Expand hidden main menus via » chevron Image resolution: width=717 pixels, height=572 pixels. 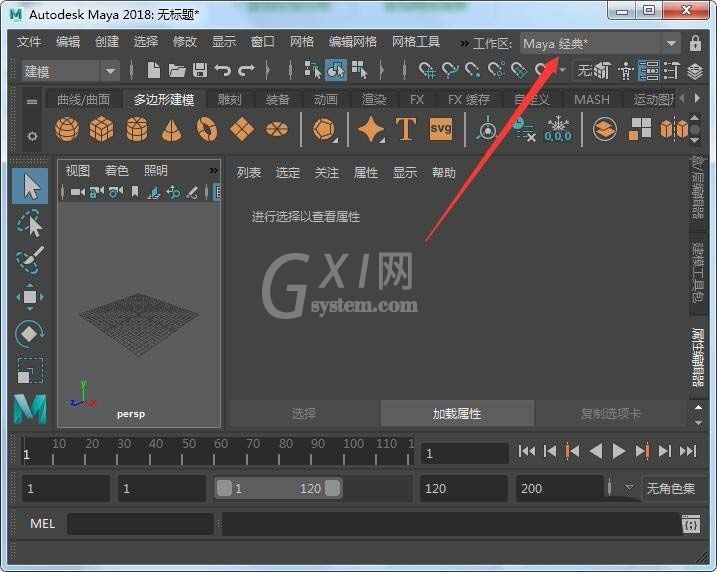tap(464, 43)
